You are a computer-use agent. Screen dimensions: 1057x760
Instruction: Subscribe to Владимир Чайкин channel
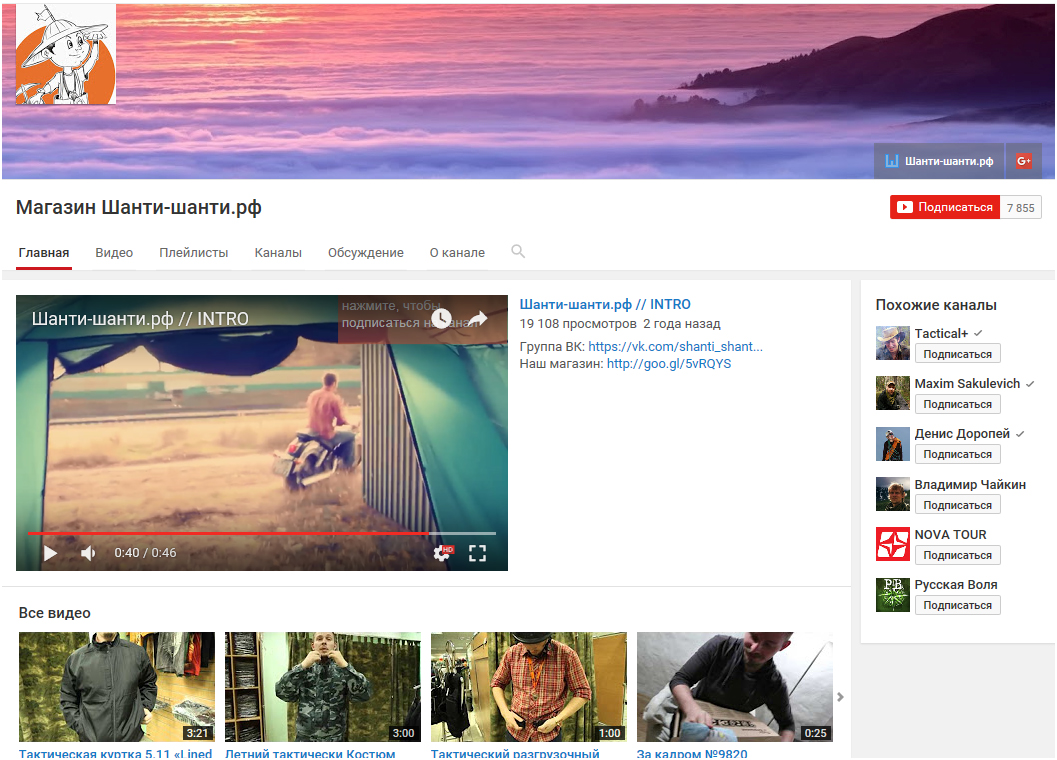tap(957, 505)
